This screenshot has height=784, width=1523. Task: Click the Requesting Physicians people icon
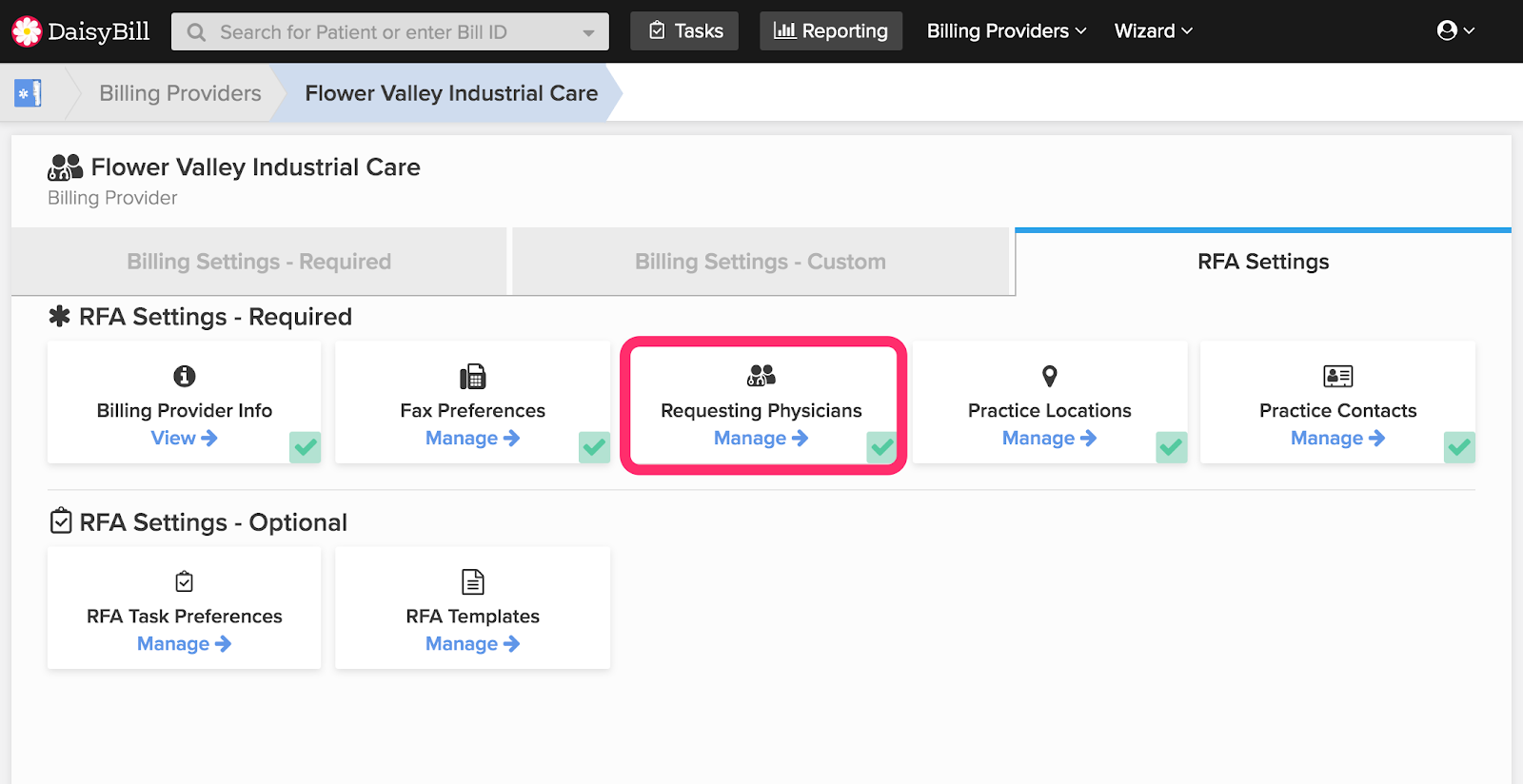click(761, 376)
